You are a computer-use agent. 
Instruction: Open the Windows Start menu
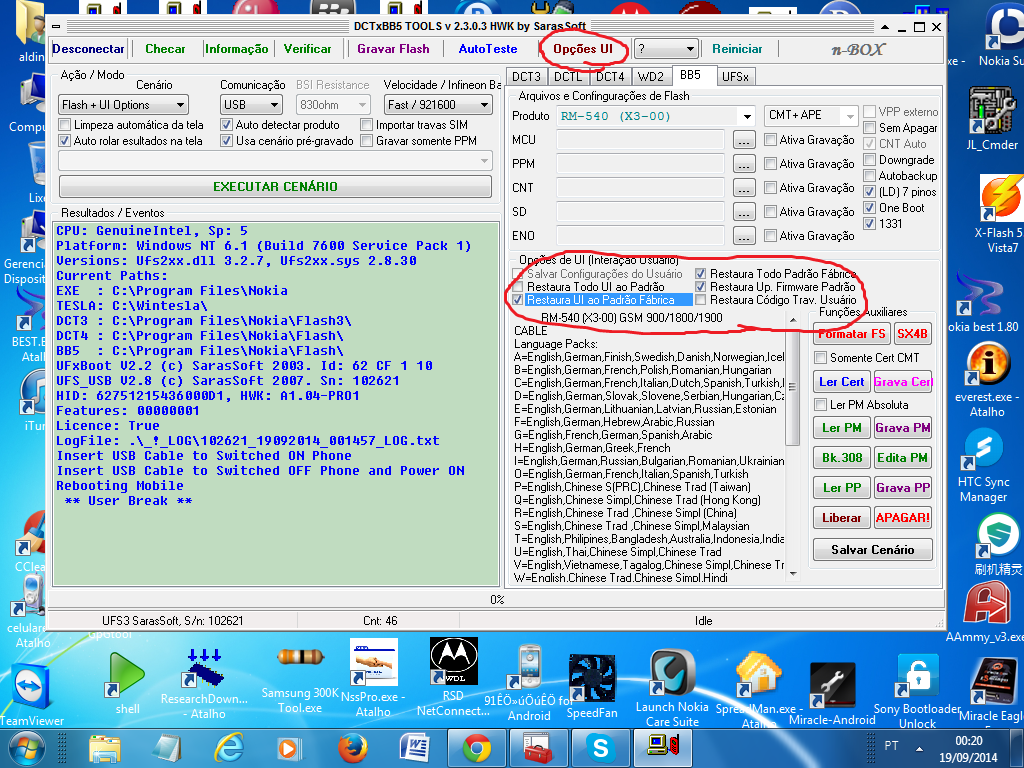[x=27, y=748]
